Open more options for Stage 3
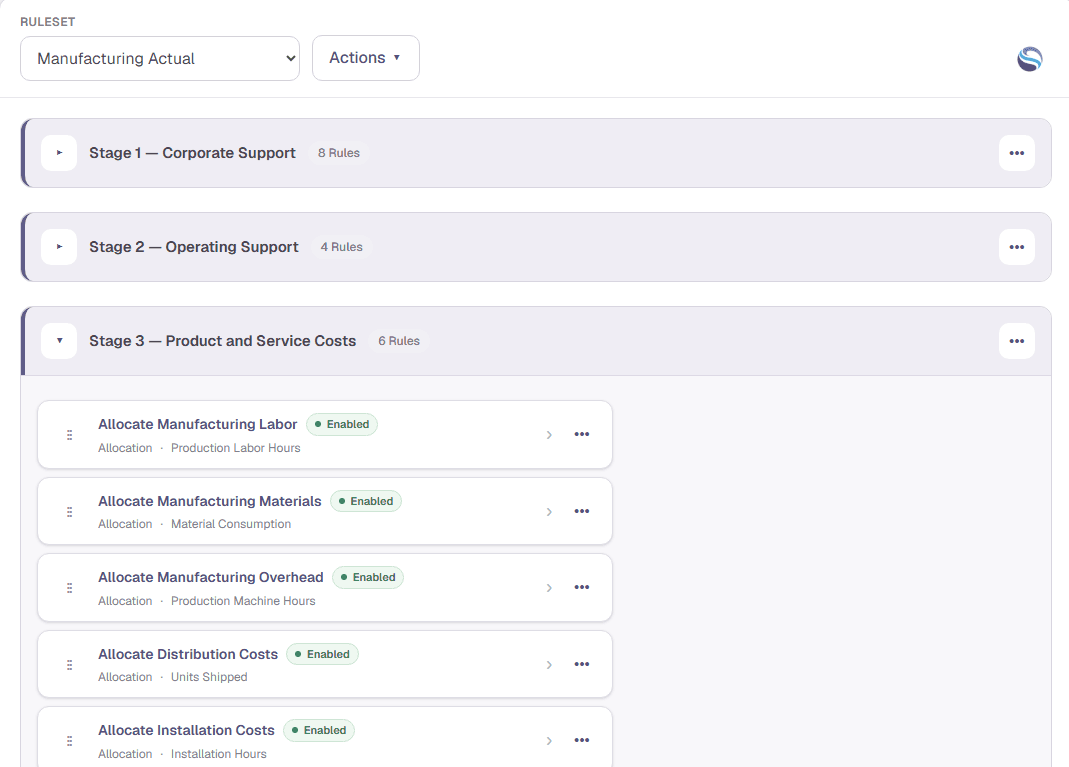The image size is (1069, 767). click(x=1017, y=341)
